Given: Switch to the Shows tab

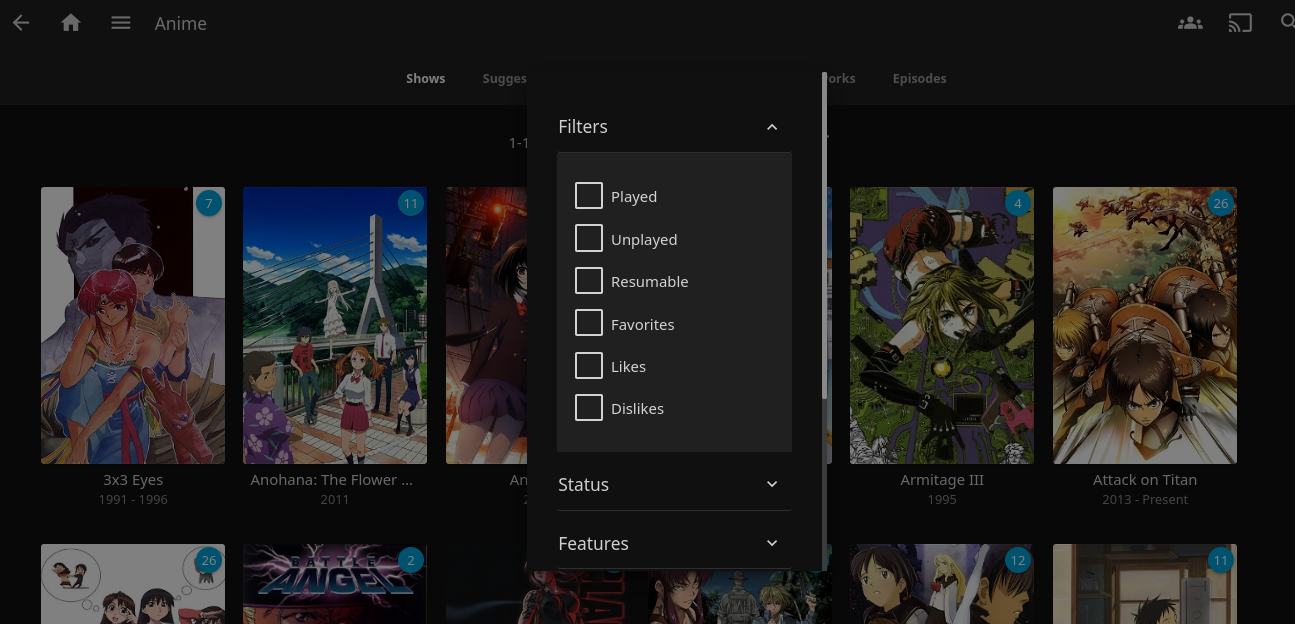Looking at the screenshot, I should tap(425, 79).
